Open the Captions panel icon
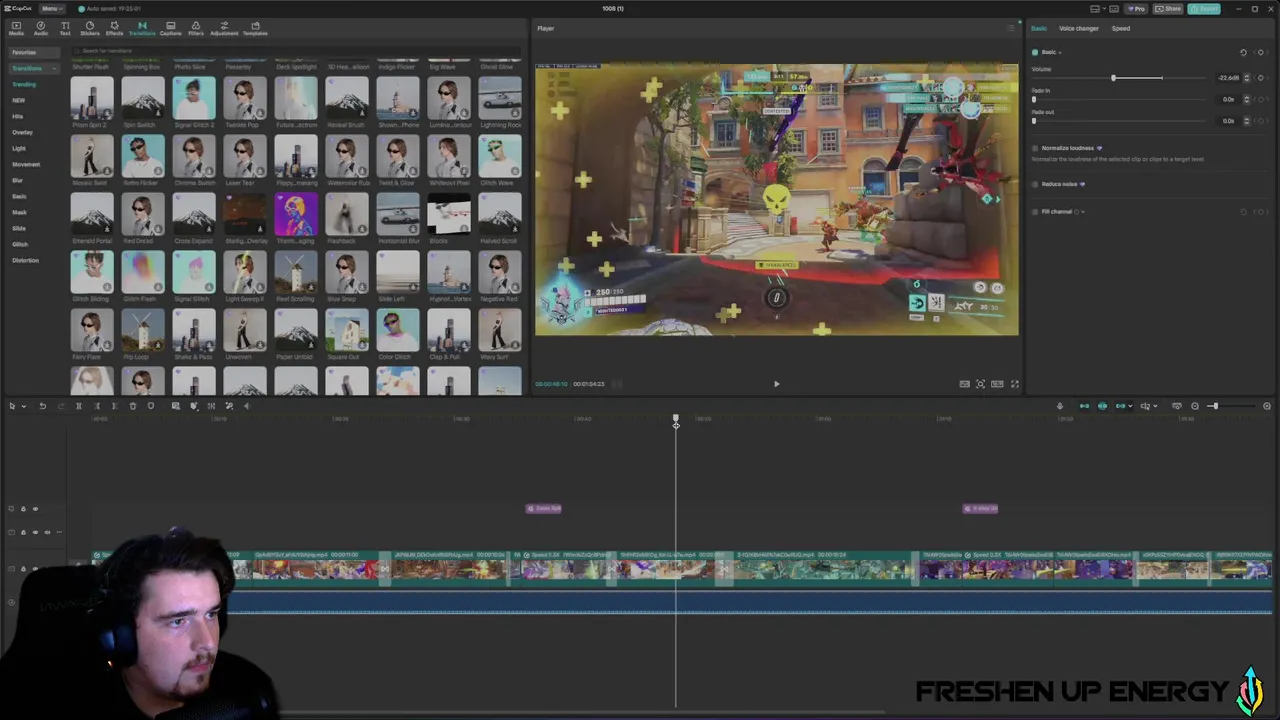Image resolution: width=1280 pixels, height=720 pixels. coord(170,28)
